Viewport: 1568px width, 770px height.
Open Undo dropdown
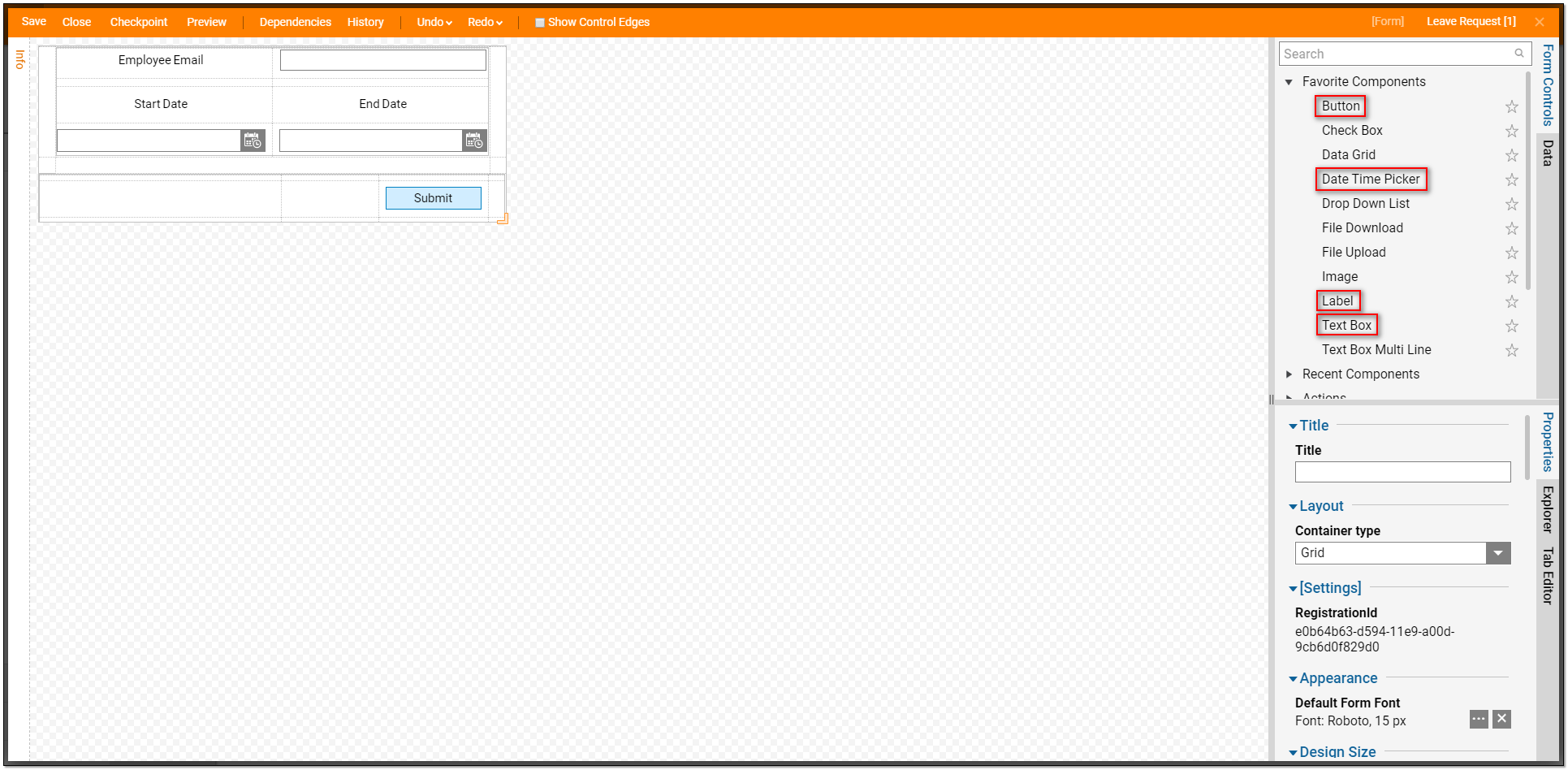point(434,22)
